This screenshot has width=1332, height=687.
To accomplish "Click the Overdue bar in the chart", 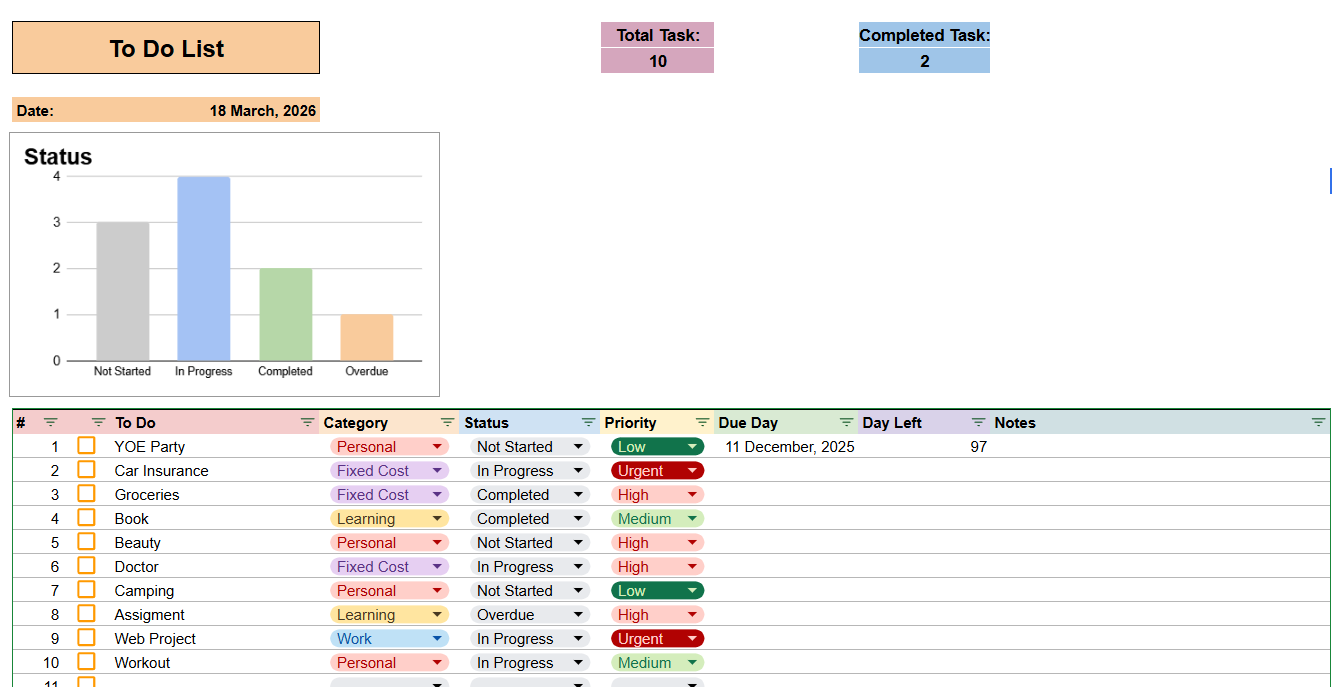I will 367,337.
